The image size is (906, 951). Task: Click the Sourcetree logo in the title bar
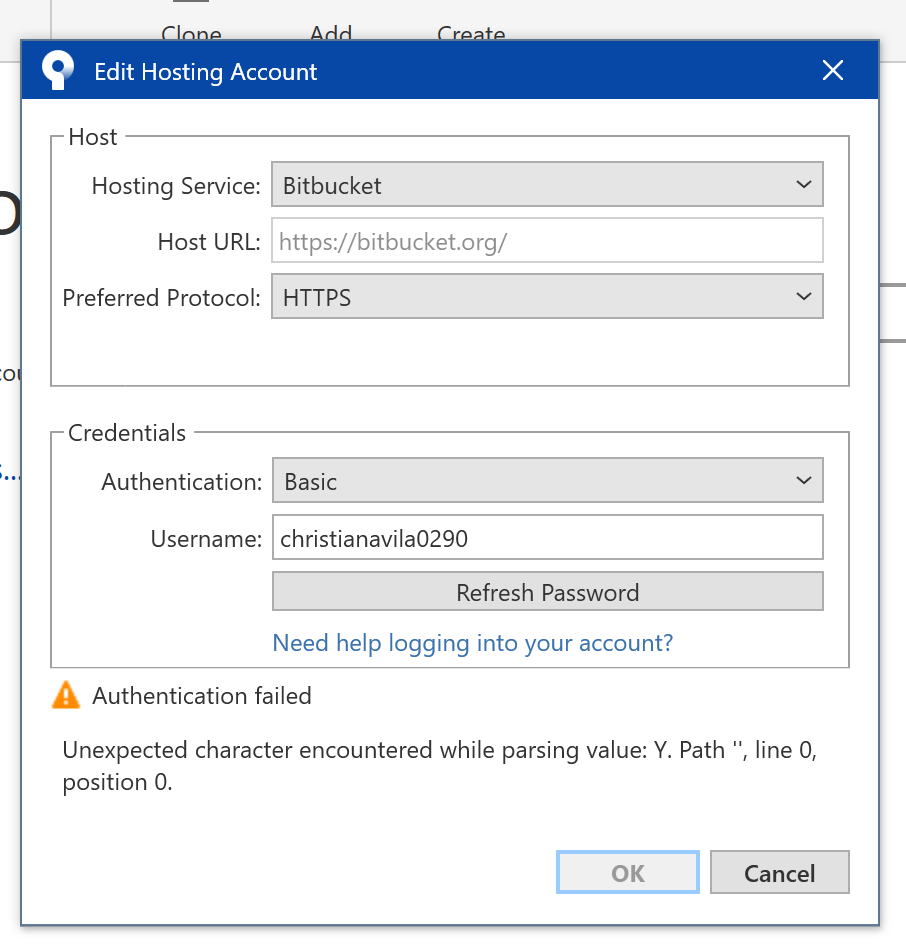[58, 70]
